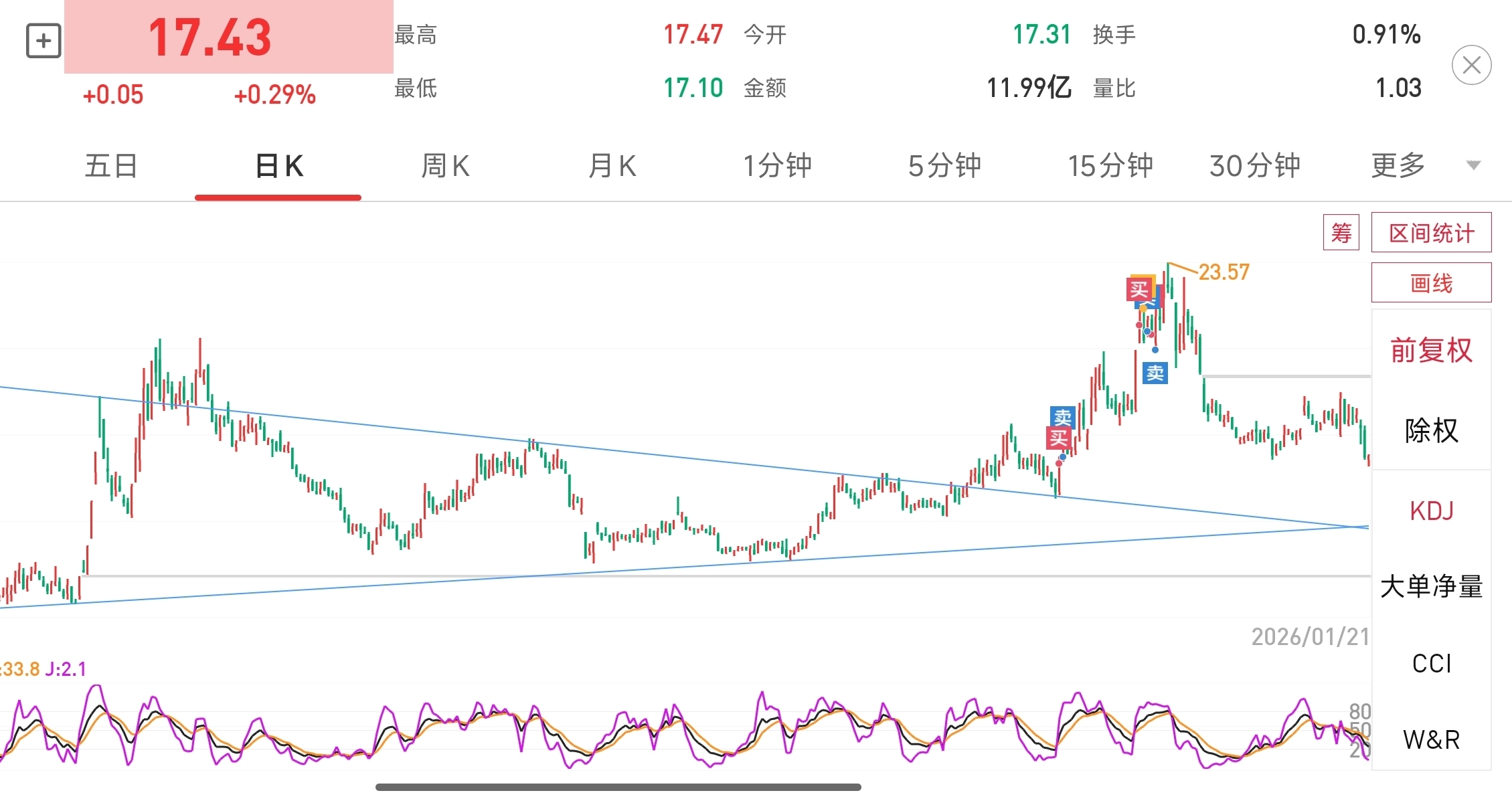Click the plus add-to-watchlist icon
This screenshot has height=803, width=1512.
pos(44,41)
